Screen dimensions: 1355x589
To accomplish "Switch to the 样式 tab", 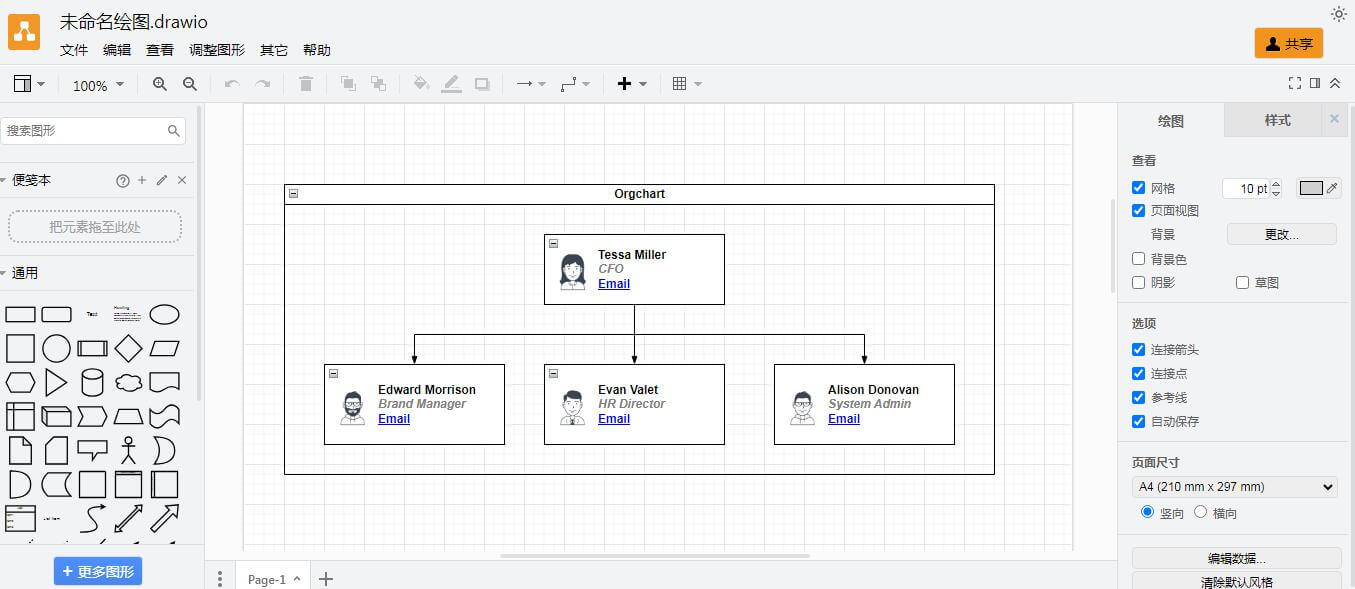I will coord(1277,120).
